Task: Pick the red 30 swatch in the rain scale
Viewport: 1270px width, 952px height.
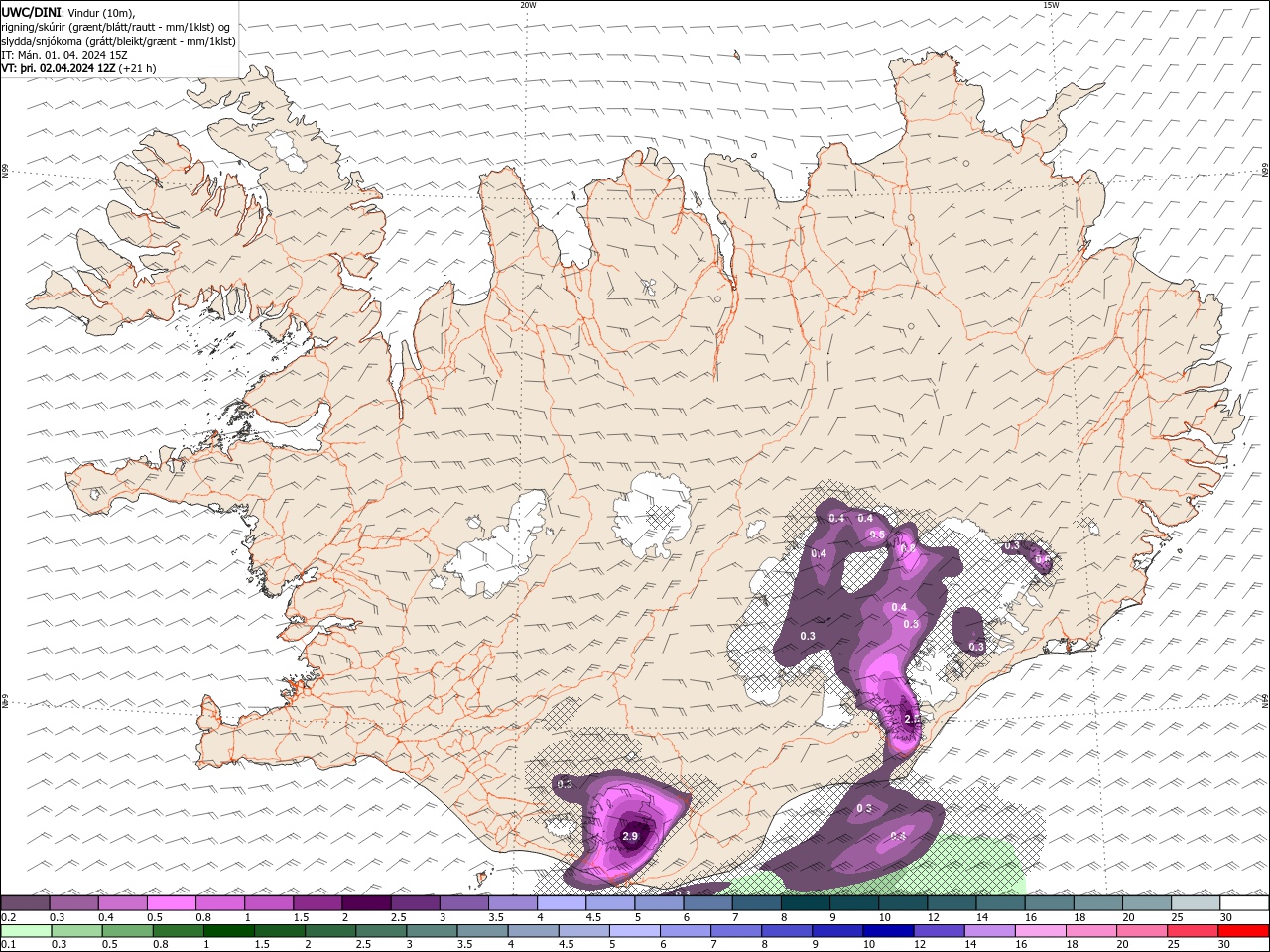Action: coord(1243,931)
